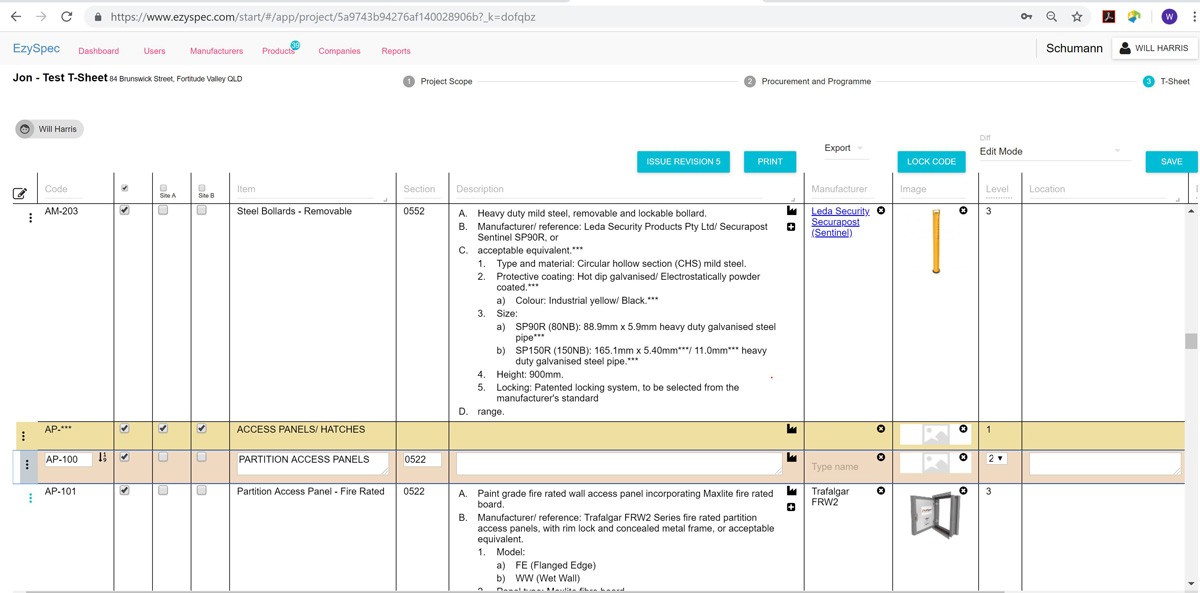
Task: Click the factory icon in the AM-203 description
Action: coord(792,212)
